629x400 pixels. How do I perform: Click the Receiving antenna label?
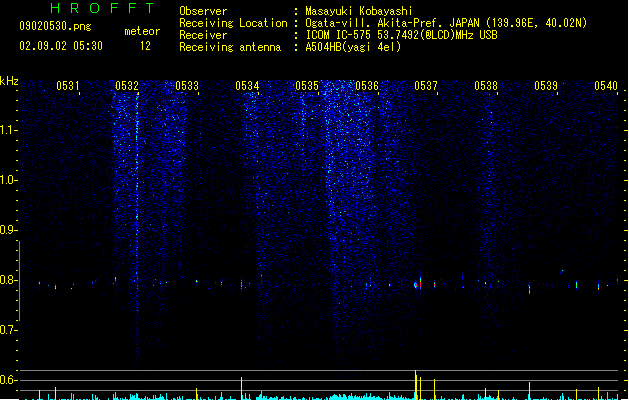coord(230,47)
